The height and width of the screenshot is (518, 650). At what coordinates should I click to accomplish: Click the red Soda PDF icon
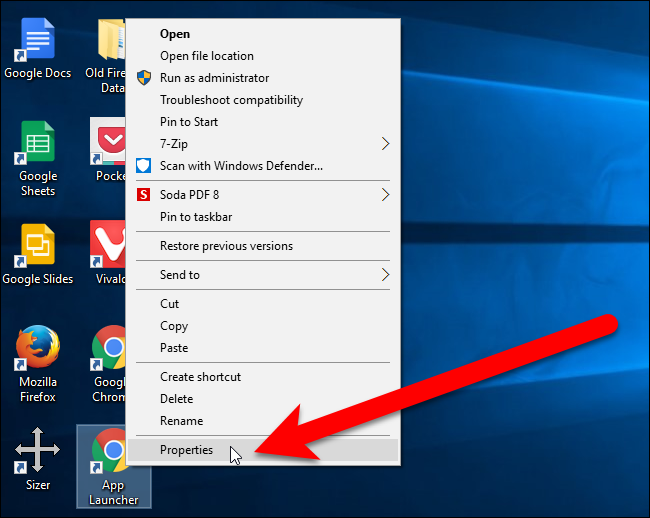(143, 194)
